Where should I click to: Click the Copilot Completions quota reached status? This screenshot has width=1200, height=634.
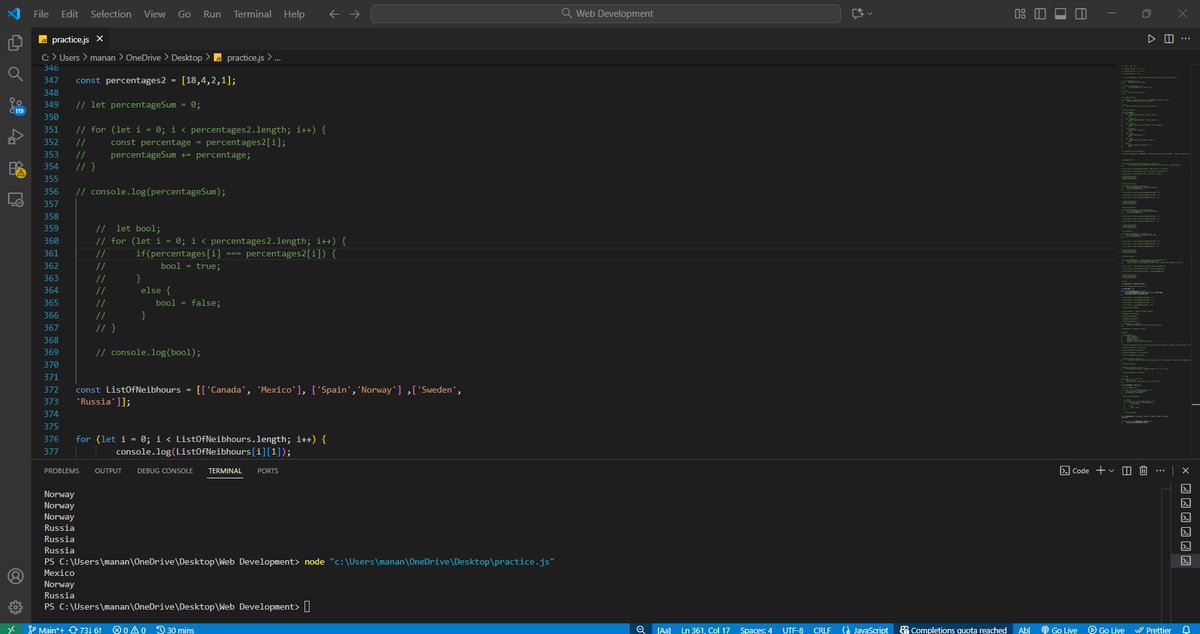point(952,629)
